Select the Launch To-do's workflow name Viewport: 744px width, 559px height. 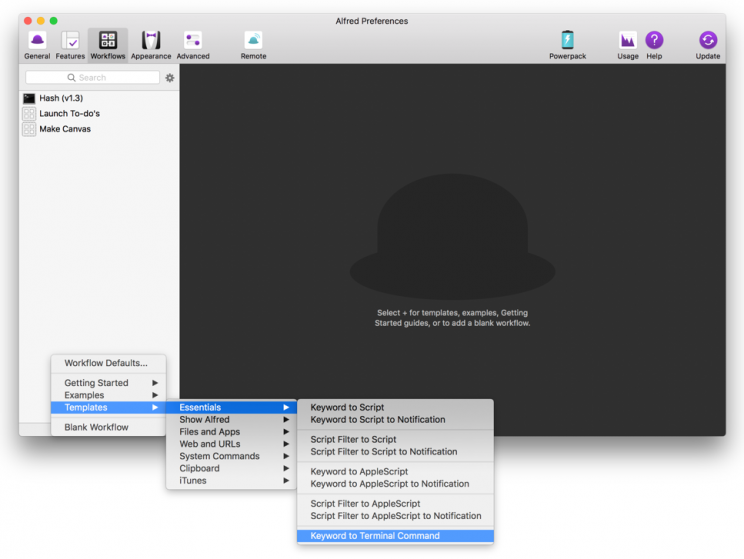pos(70,114)
